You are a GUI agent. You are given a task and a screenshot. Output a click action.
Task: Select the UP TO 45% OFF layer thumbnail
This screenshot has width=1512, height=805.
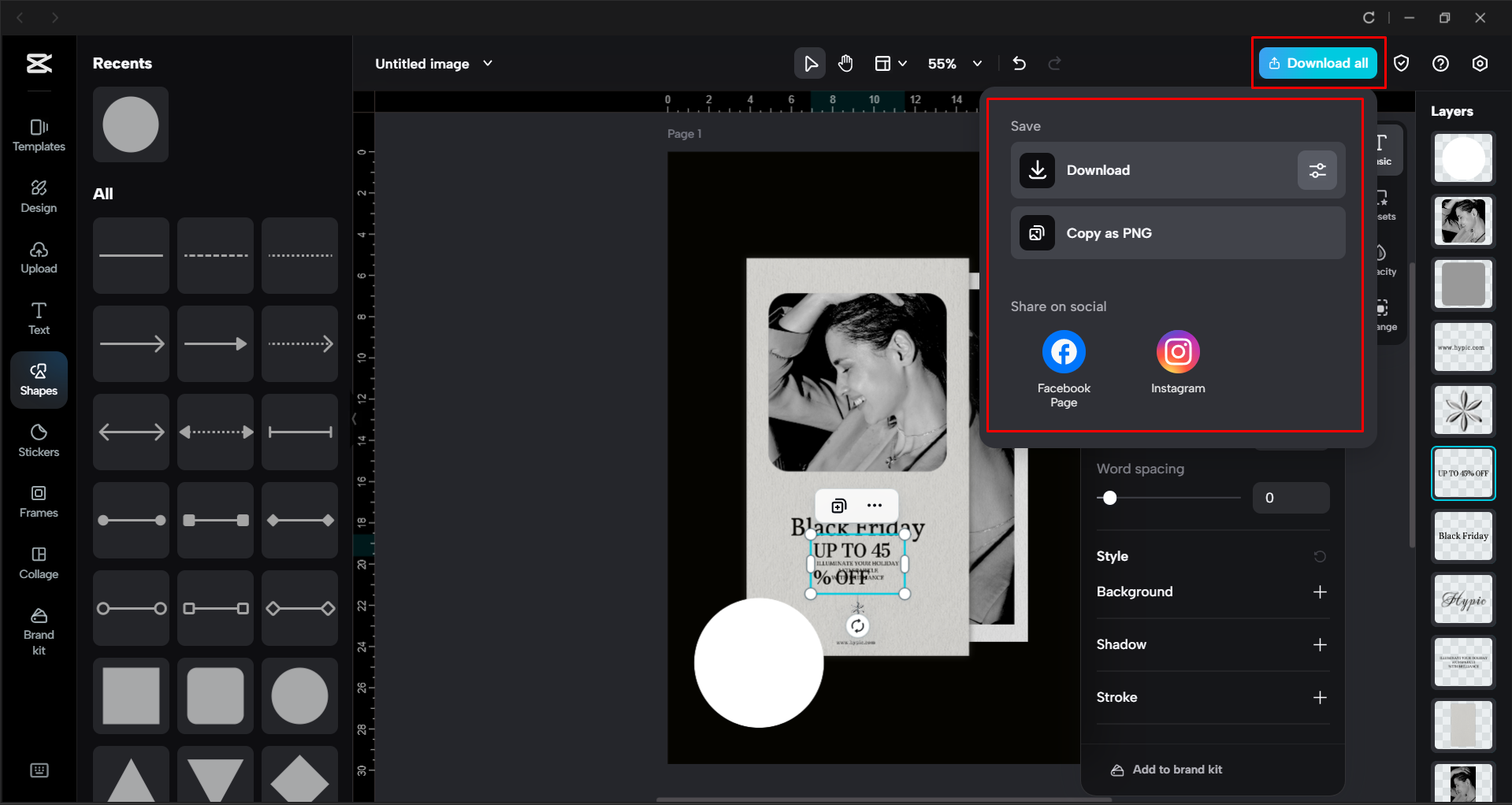click(x=1462, y=473)
